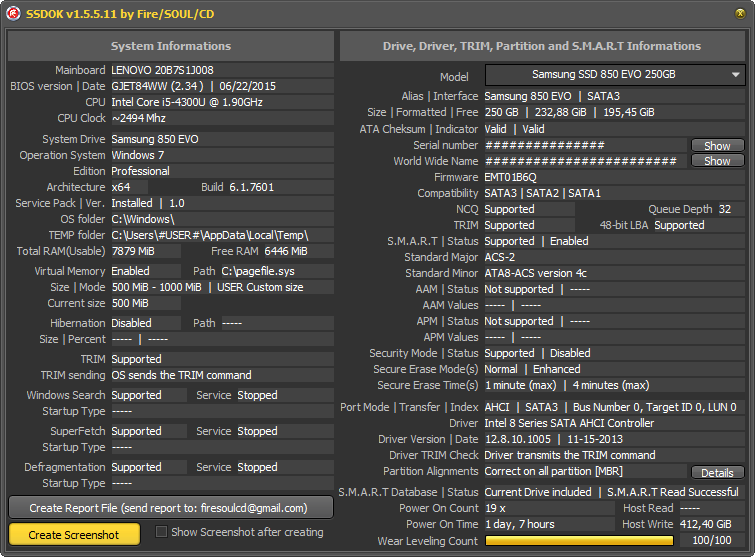Click the System Informations header
Viewport: 755px width, 557px height.
pos(171,46)
